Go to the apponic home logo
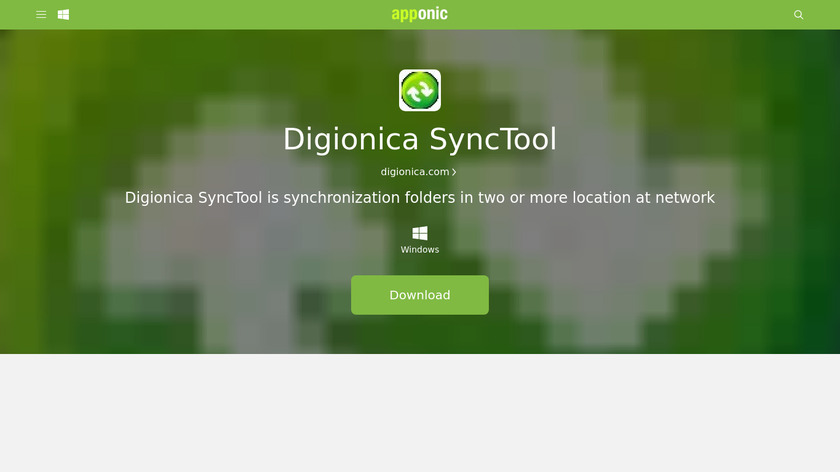The width and height of the screenshot is (840, 472). (419, 14)
